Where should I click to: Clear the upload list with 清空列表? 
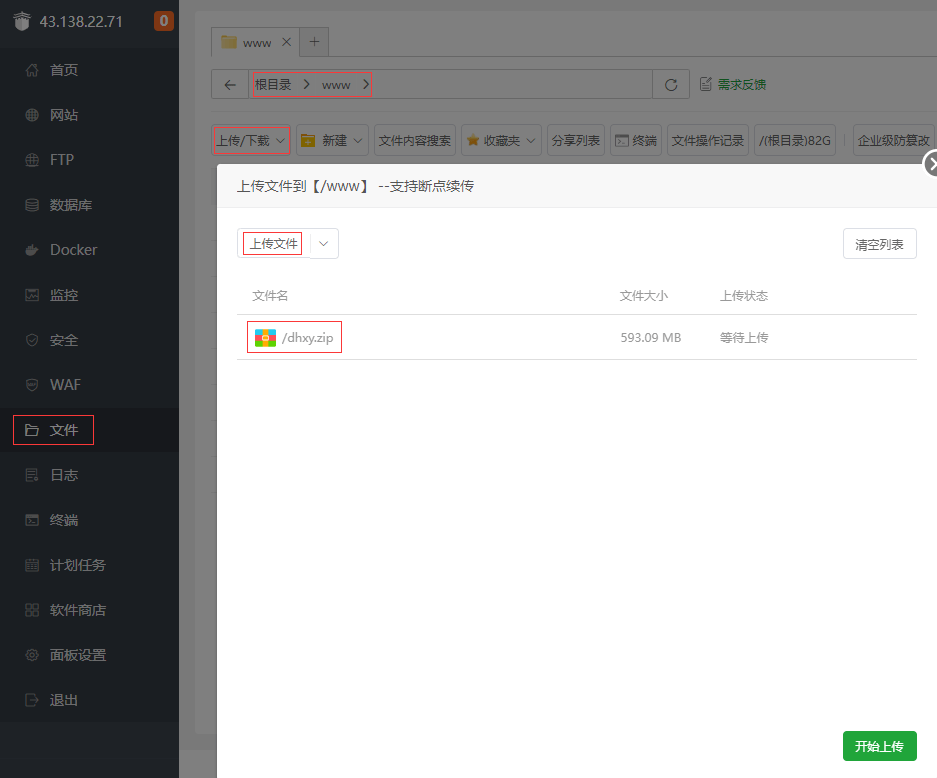(879, 243)
